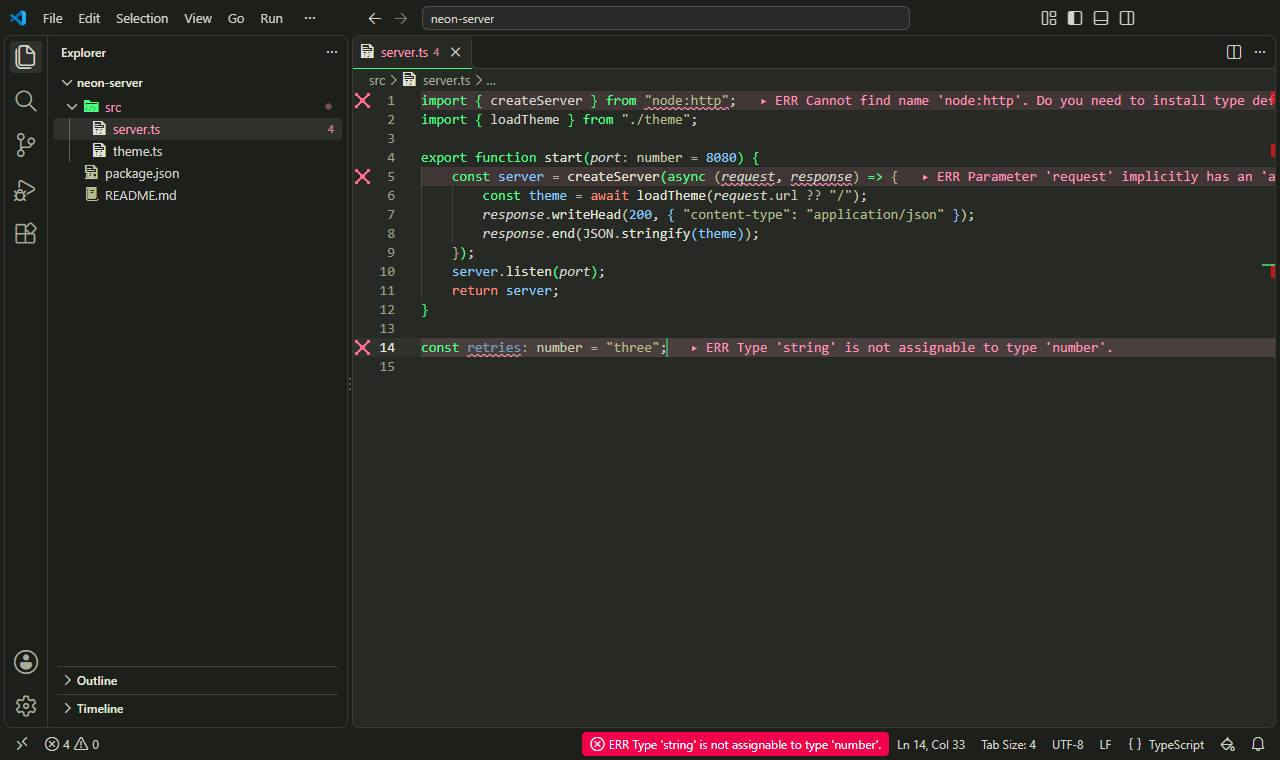Open Explorer views and more actions
Screen dimensions: 1280x760
[x=332, y=53]
